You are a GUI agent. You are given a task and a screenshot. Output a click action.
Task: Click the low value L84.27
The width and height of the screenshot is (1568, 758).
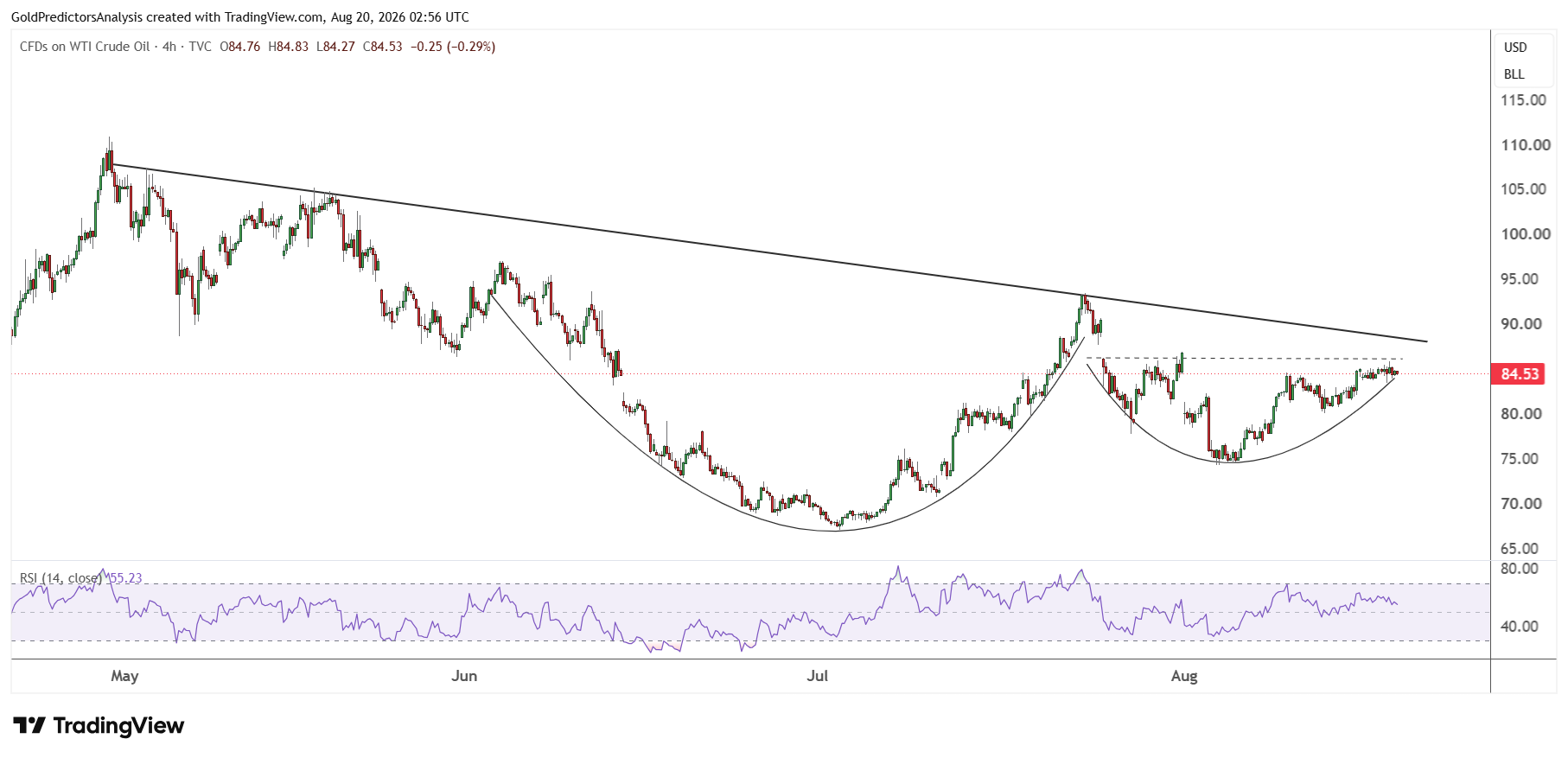coord(335,47)
